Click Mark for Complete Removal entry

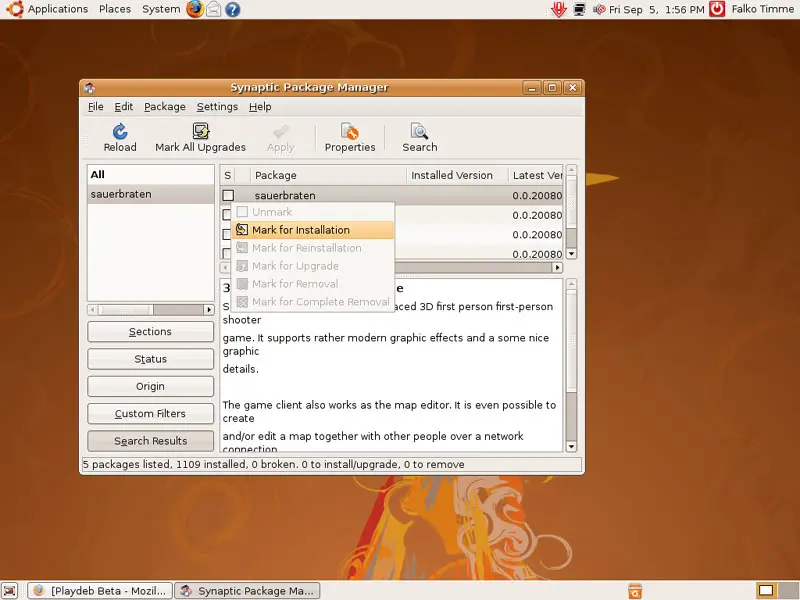click(313, 302)
